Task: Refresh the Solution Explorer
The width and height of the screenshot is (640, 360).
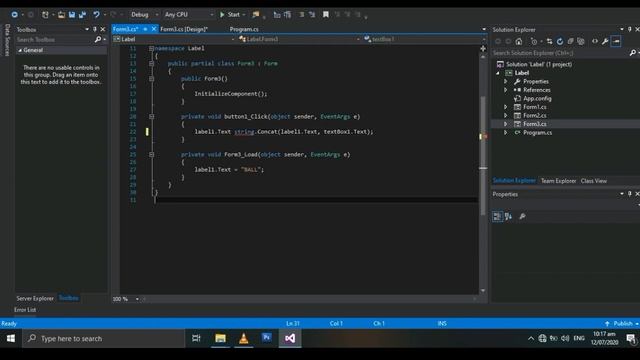Action: pyautogui.click(x=560, y=42)
